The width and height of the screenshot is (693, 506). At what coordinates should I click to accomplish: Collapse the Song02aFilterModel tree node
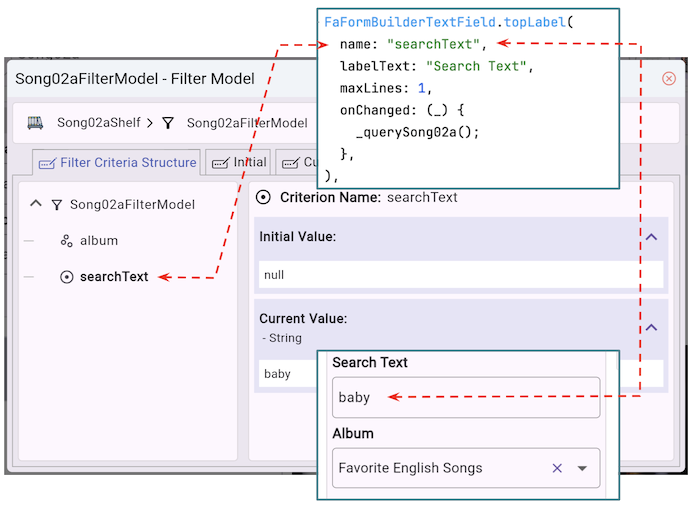pos(36,204)
